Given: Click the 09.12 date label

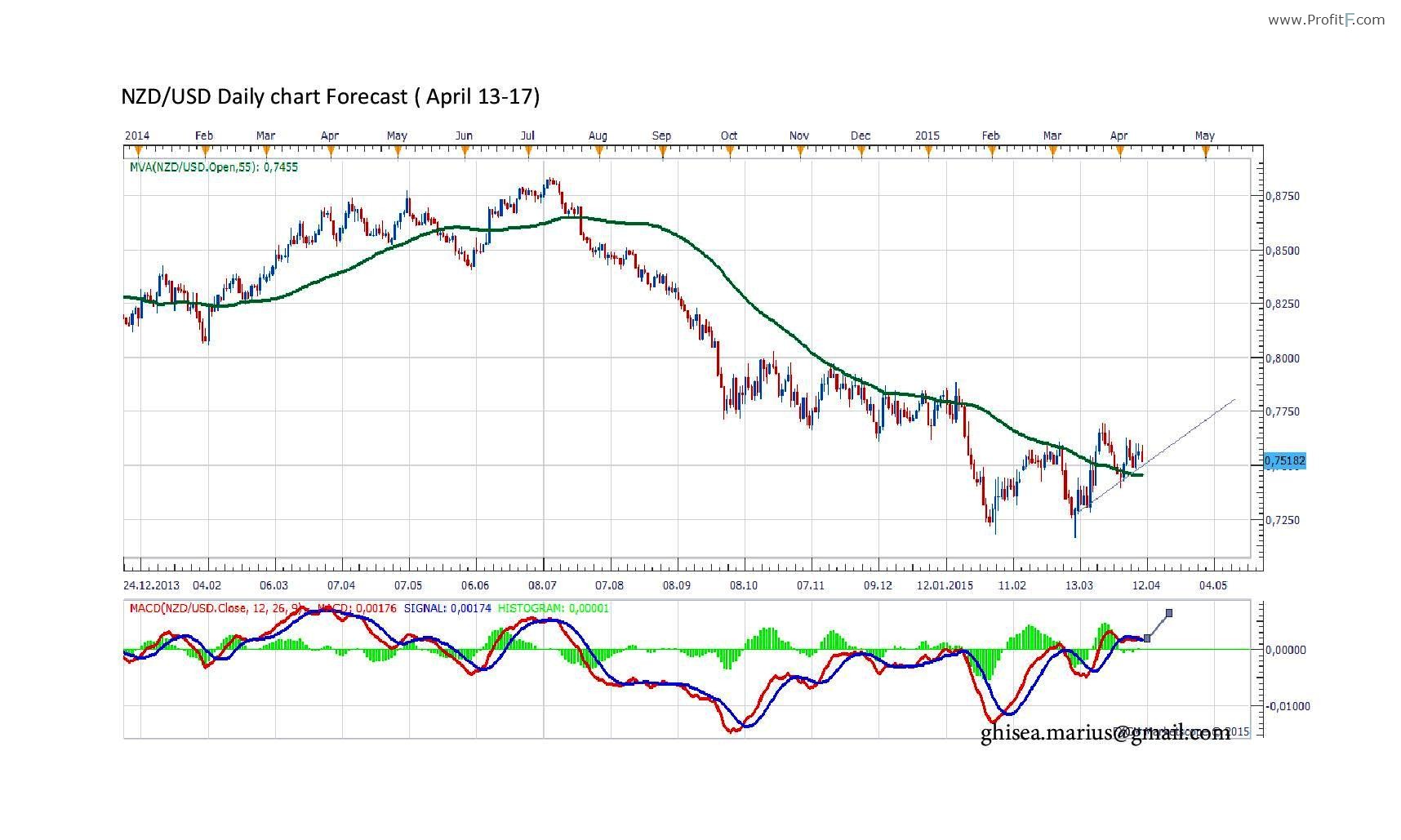Looking at the screenshot, I should pos(878,585).
